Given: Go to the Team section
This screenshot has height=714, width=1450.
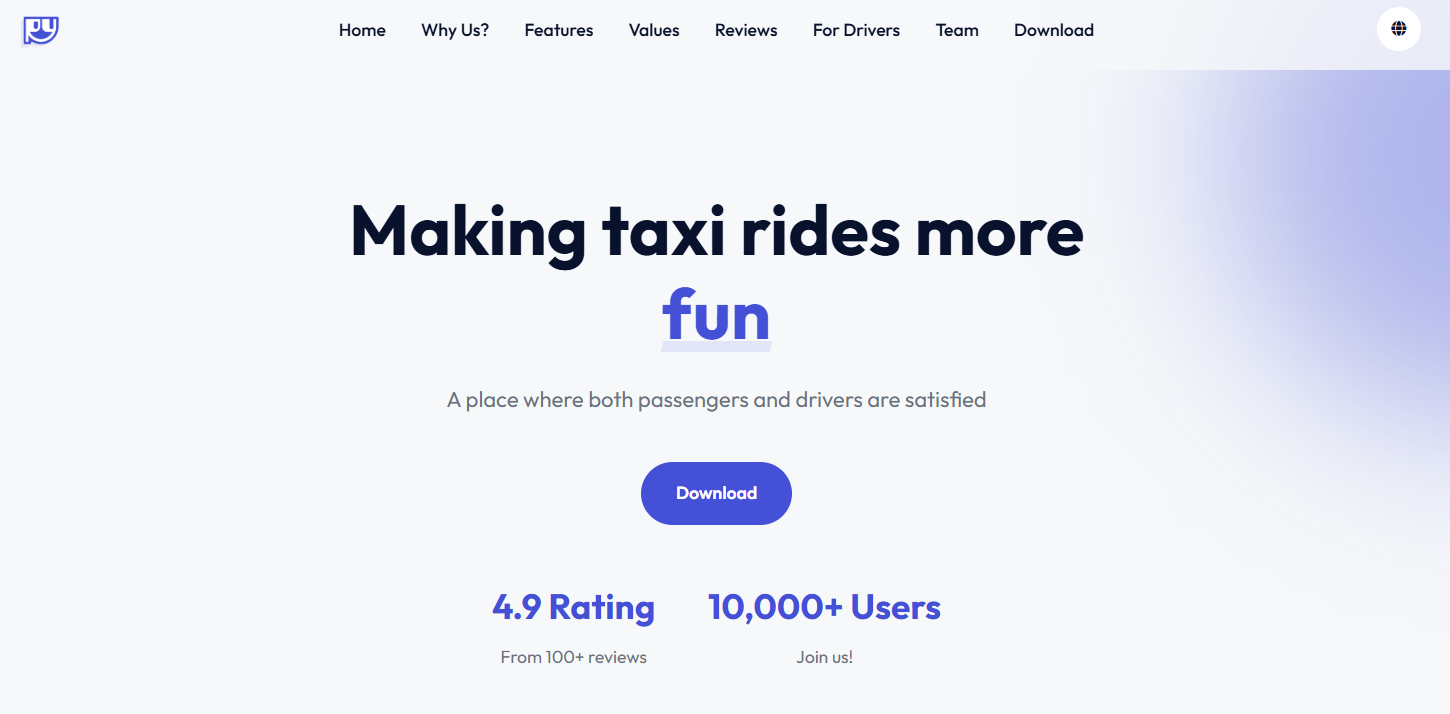Looking at the screenshot, I should (957, 30).
